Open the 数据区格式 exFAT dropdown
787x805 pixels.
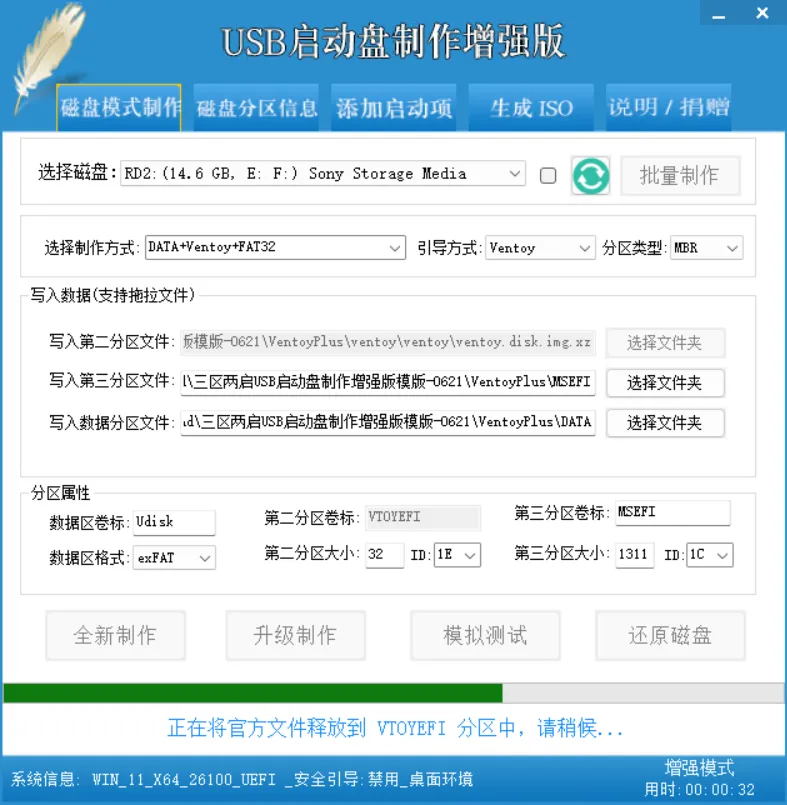pyautogui.click(x=174, y=557)
